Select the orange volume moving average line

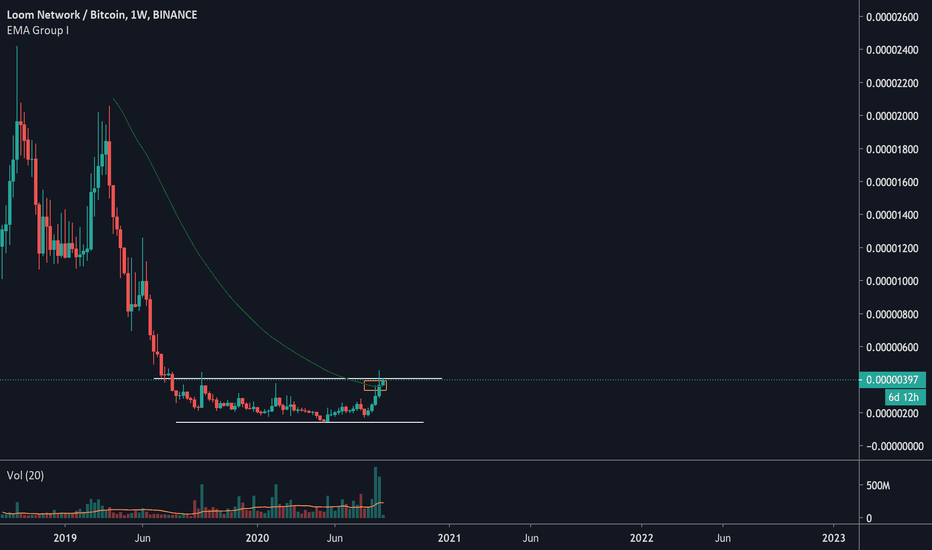coord(192,511)
